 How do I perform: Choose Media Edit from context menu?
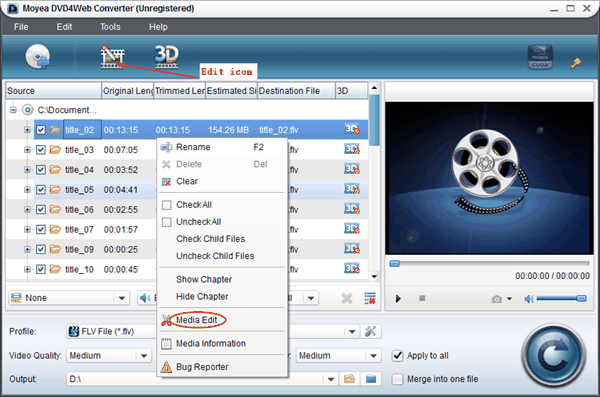tap(196, 320)
